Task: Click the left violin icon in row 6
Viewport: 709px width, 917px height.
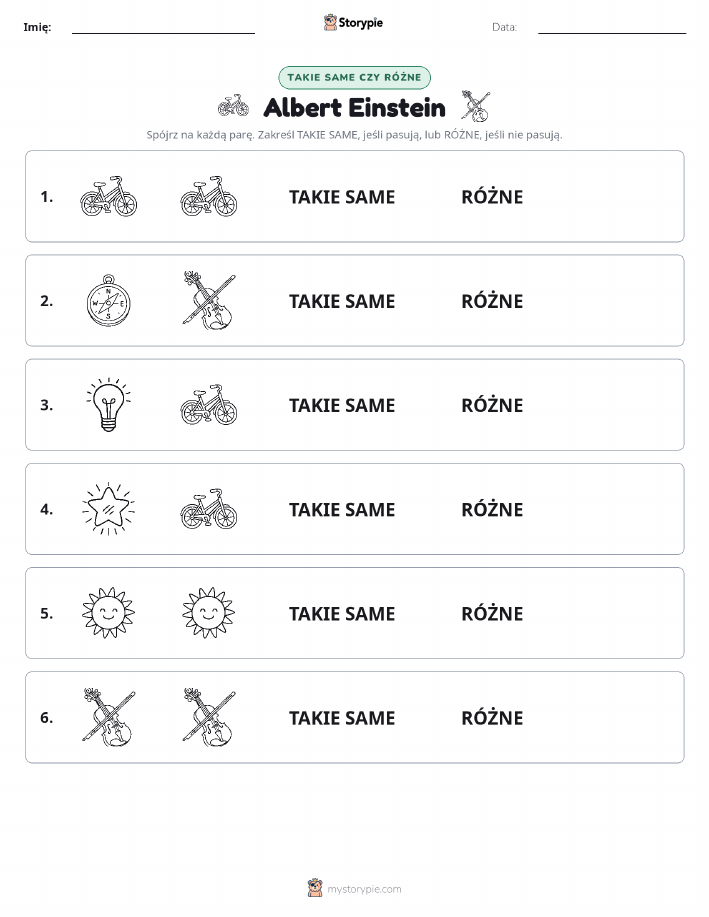Action: (x=108, y=717)
